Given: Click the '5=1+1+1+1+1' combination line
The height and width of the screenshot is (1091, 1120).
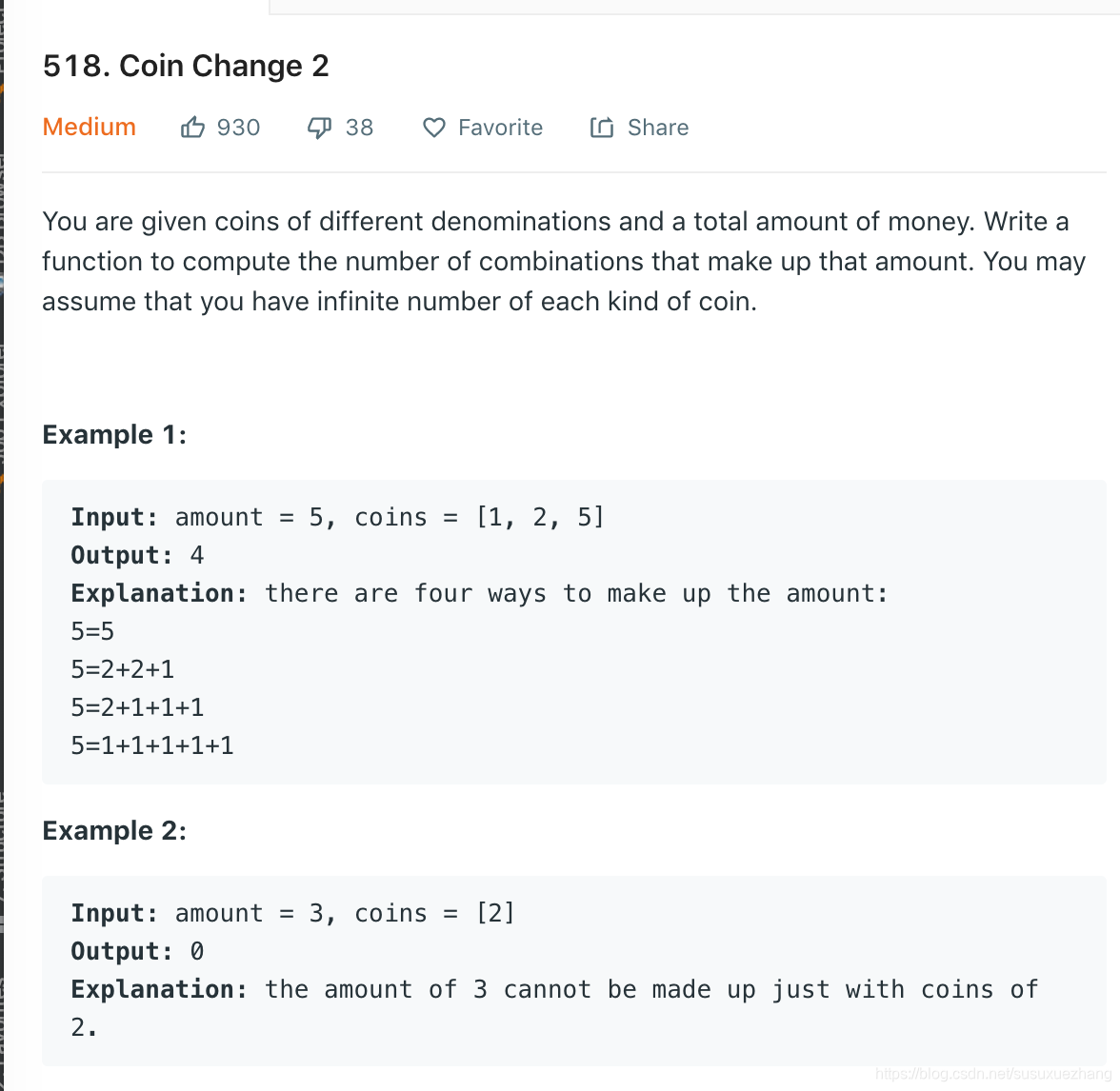Looking at the screenshot, I should point(152,745).
